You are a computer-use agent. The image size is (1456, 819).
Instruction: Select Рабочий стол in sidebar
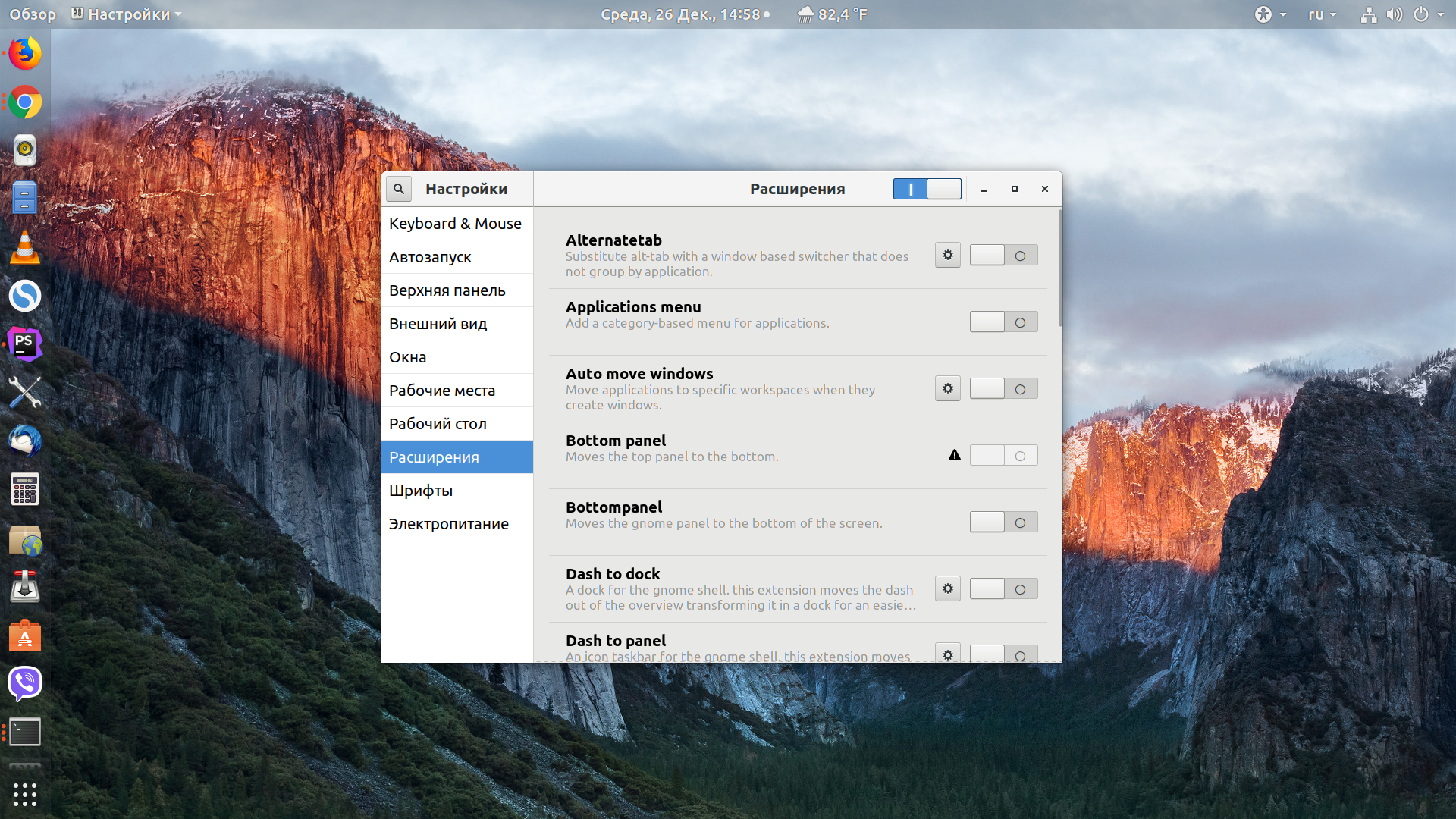click(457, 424)
